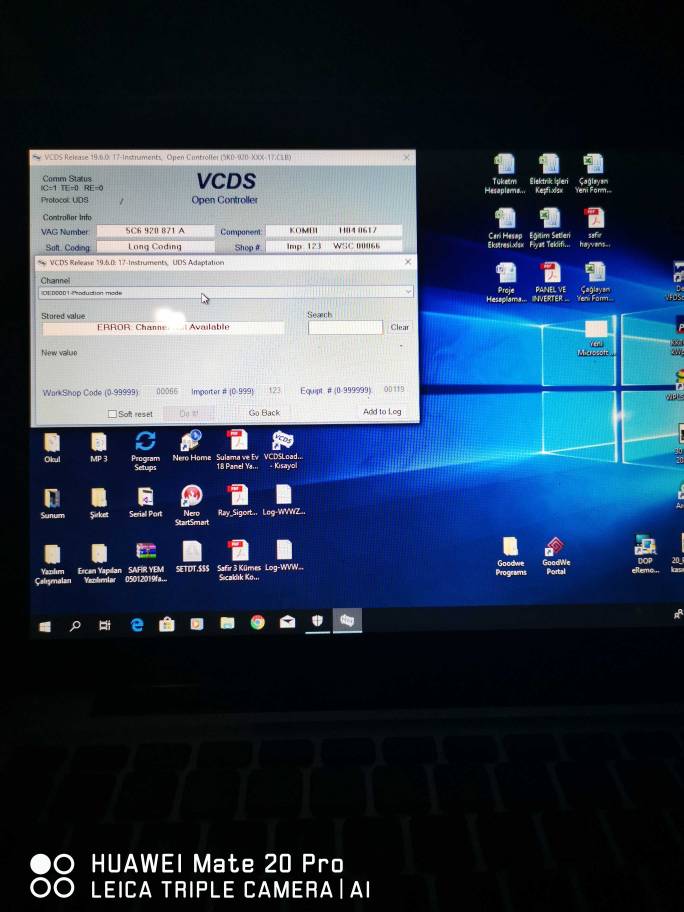Viewport: 684px width, 912px height.
Task: Launch Microsoft Edge from taskbar
Action: click(x=137, y=625)
